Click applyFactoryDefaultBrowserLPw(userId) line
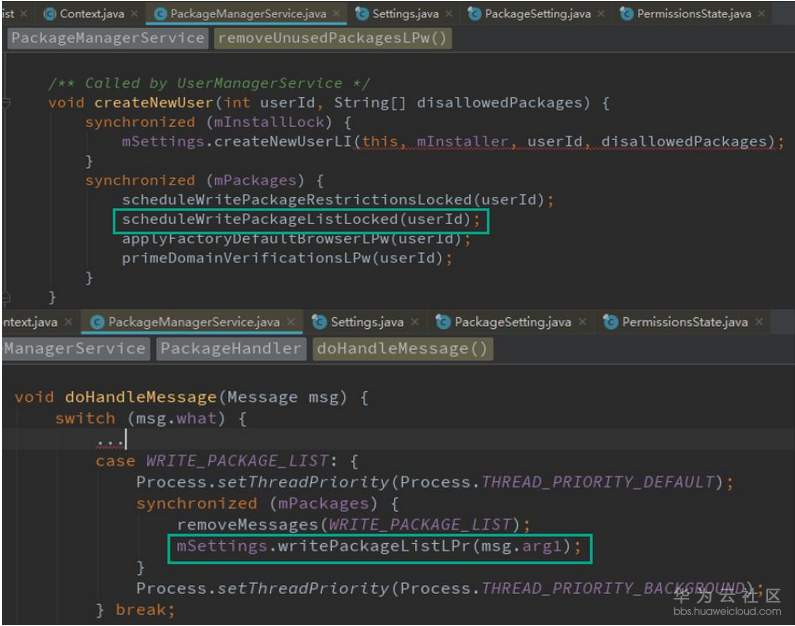 click(296, 239)
